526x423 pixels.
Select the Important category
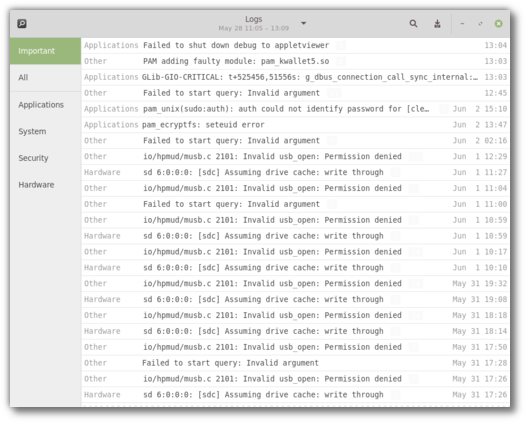[45, 51]
